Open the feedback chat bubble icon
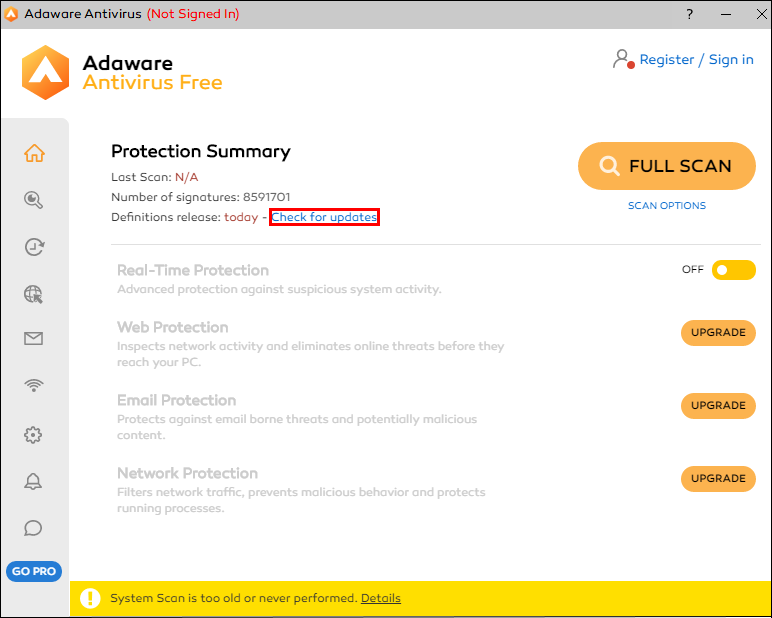Viewport: 772px width, 618px height. (x=33, y=528)
